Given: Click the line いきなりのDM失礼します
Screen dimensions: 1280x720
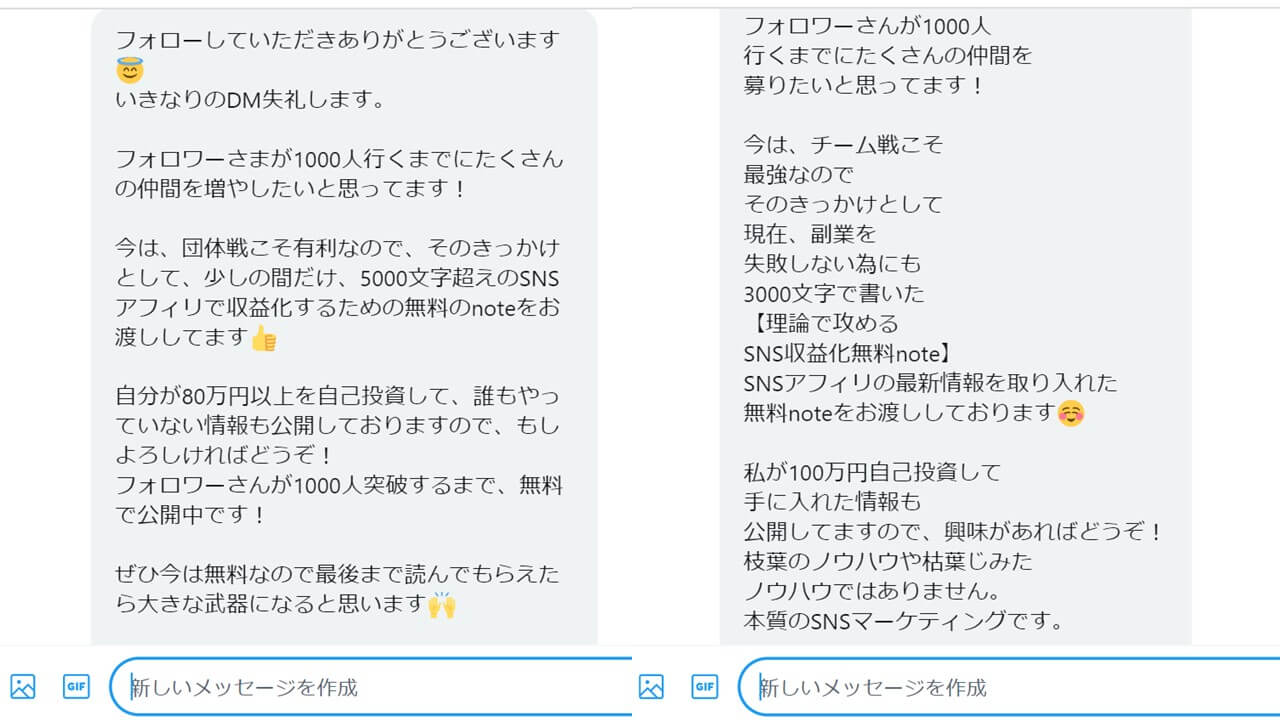Looking at the screenshot, I should pos(250,100).
